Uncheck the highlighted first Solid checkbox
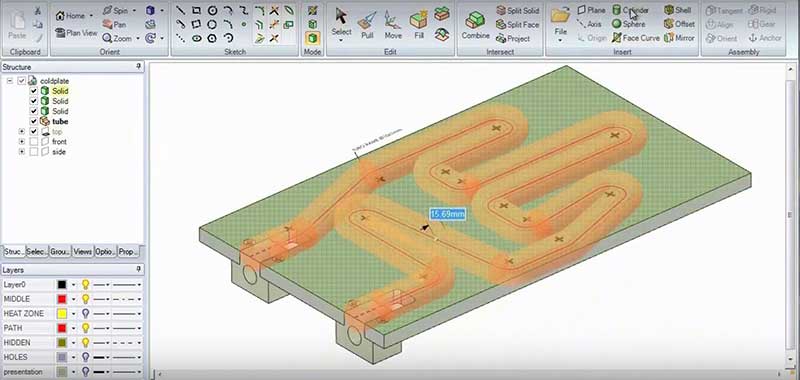The height and width of the screenshot is (380, 800). [x=34, y=91]
